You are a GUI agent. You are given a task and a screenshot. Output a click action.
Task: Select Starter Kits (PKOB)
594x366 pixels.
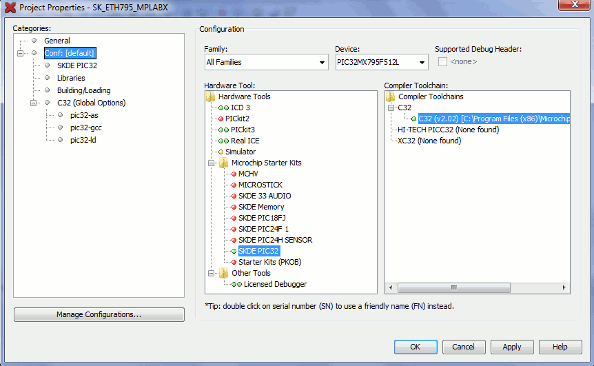[x=270, y=262]
